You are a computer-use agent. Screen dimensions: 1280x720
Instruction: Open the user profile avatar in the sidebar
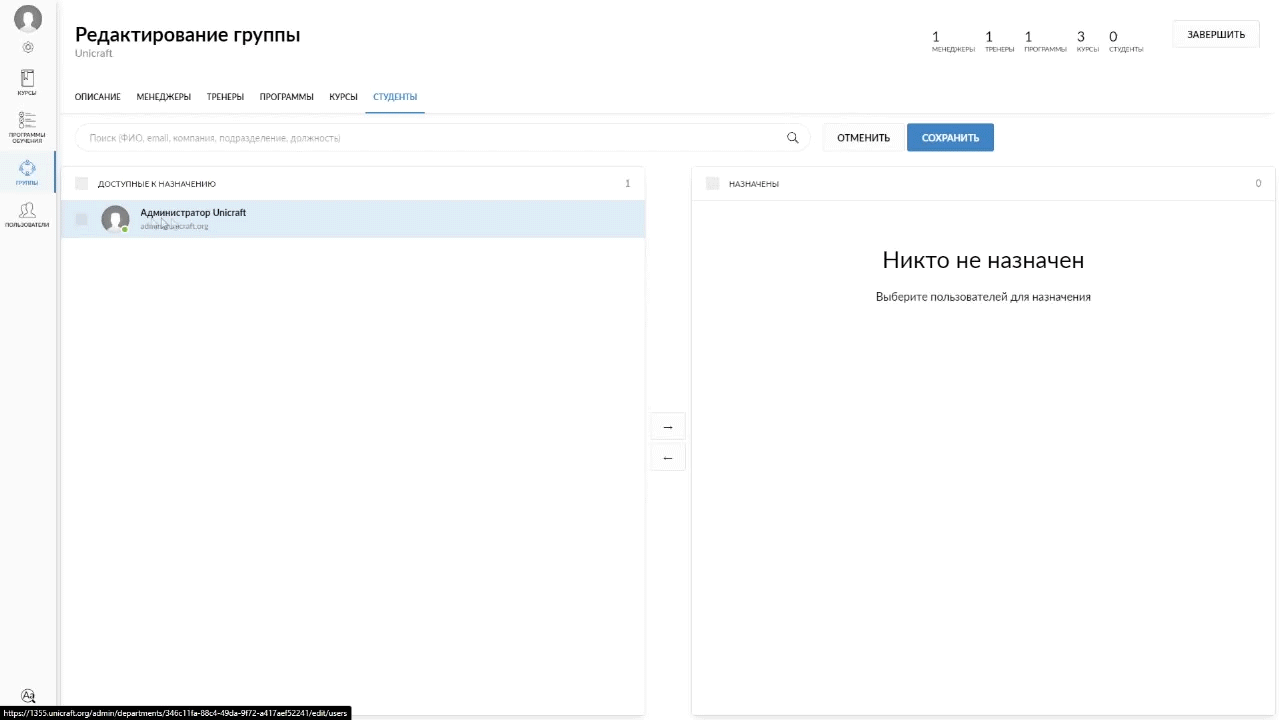(28, 19)
